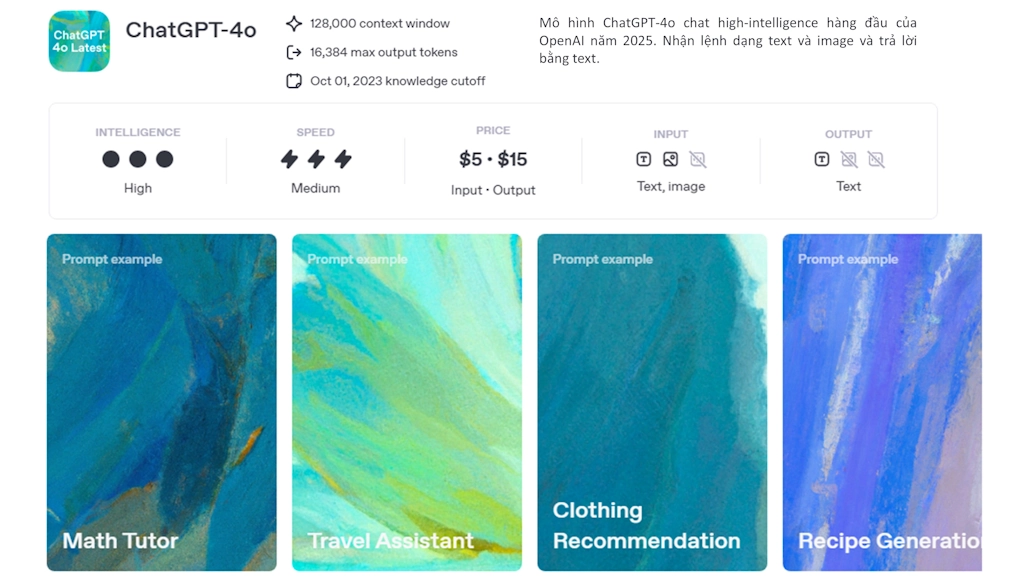
Task: Click the $5 · $15 price text
Action: point(493,159)
